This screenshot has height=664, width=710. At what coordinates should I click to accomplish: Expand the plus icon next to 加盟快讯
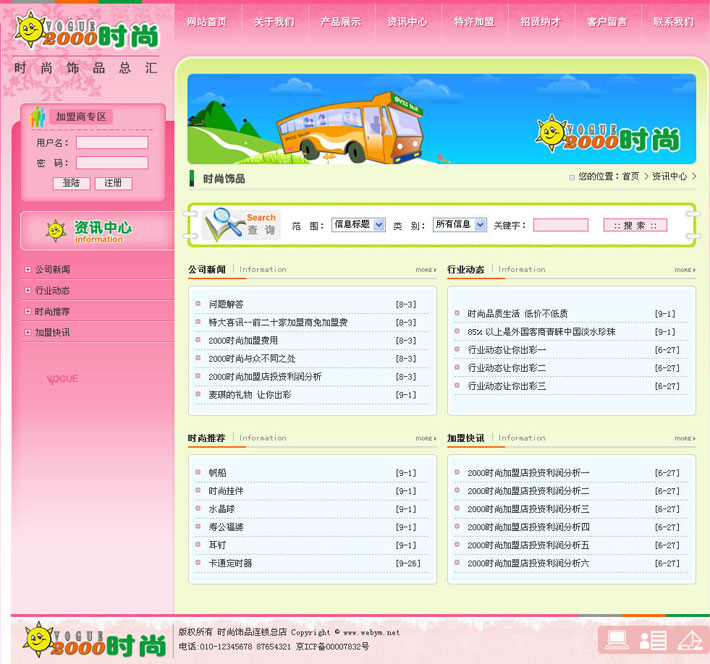tap(27, 332)
